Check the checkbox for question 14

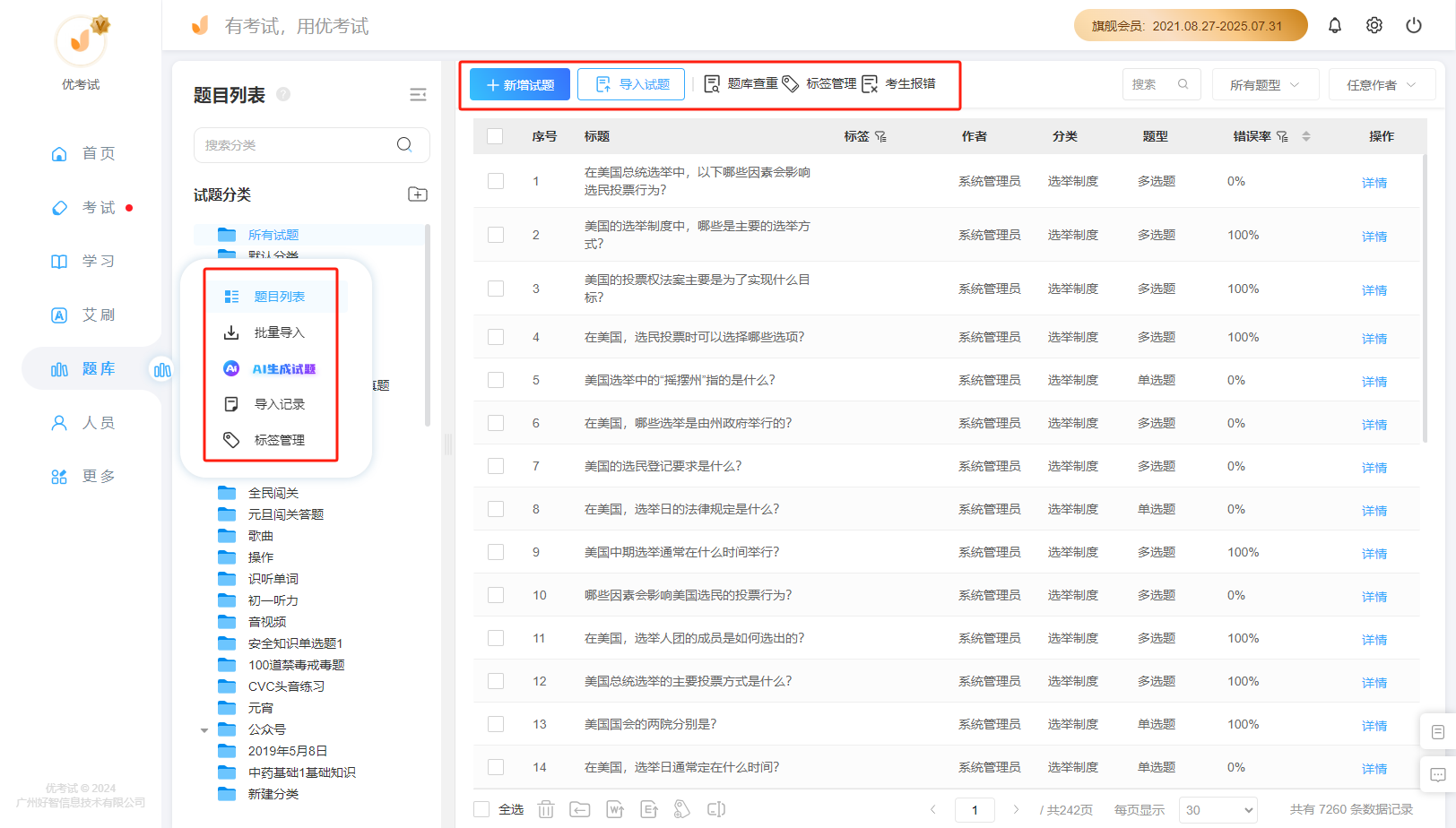(x=496, y=767)
